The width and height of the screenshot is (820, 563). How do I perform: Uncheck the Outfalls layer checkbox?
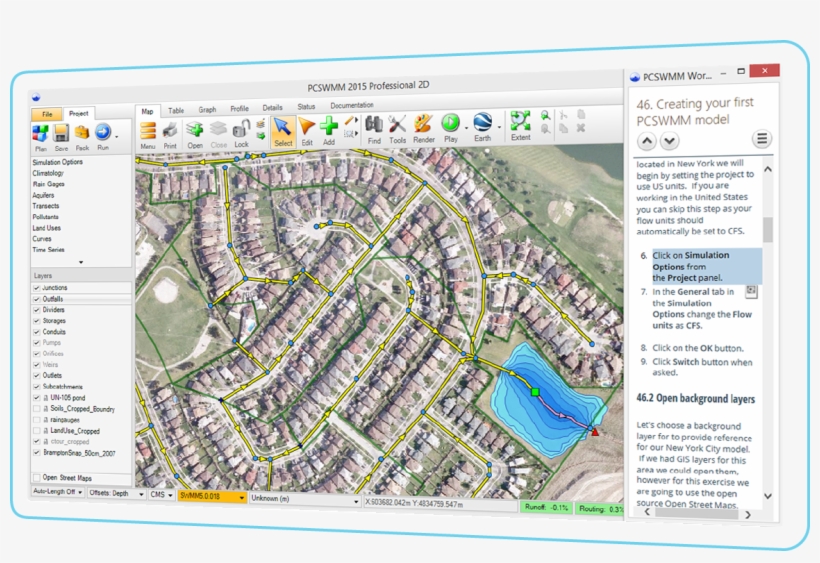point(37,299)
